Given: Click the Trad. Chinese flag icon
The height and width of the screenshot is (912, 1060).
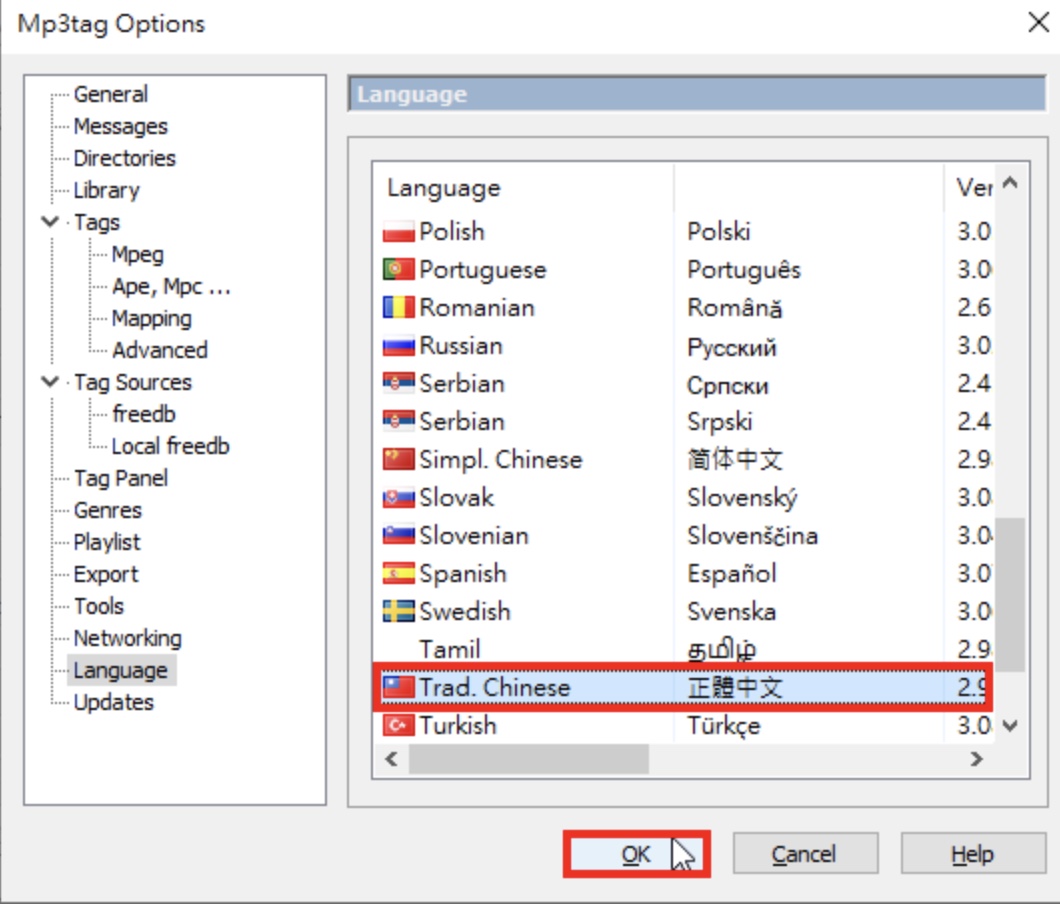Looking at the screenshot, I should point(398,688).
